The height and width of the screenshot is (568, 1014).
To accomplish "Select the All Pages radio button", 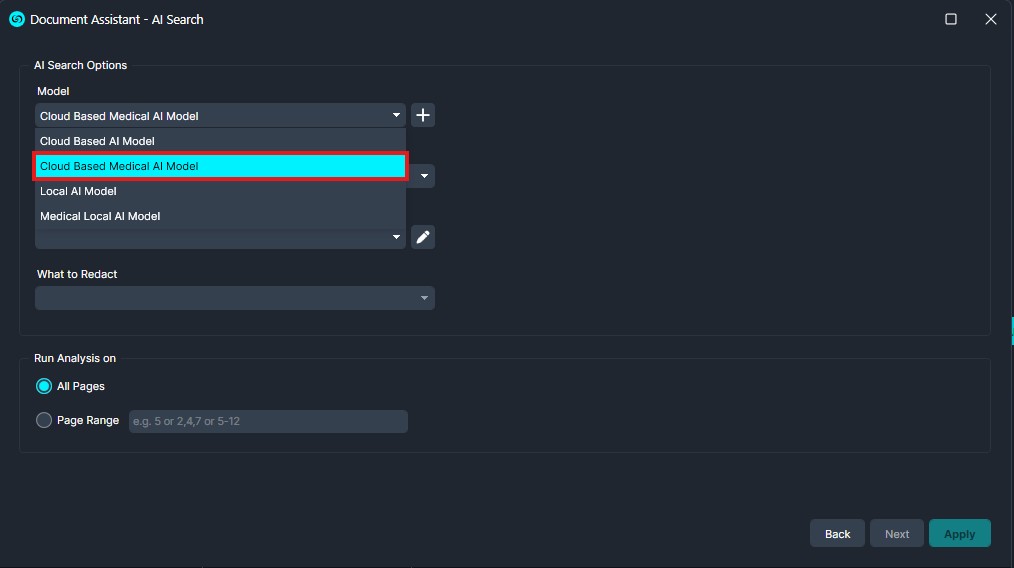I will (44, 386).
